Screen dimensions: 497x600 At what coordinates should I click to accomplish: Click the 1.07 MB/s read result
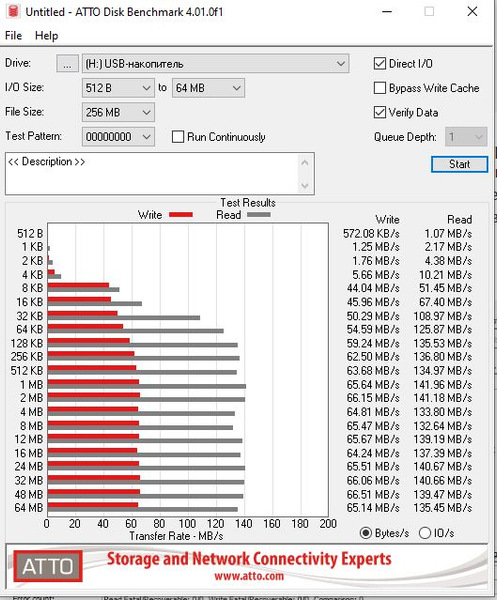[x=448, y=233]
